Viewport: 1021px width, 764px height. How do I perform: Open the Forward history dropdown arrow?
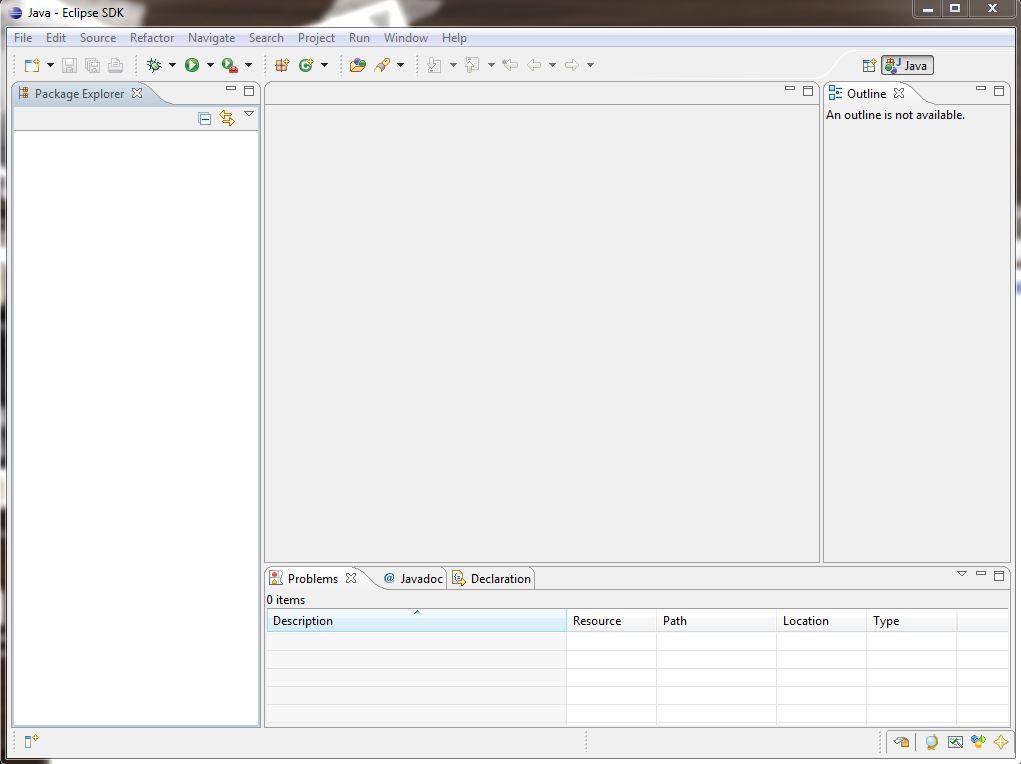coord(591,65)
